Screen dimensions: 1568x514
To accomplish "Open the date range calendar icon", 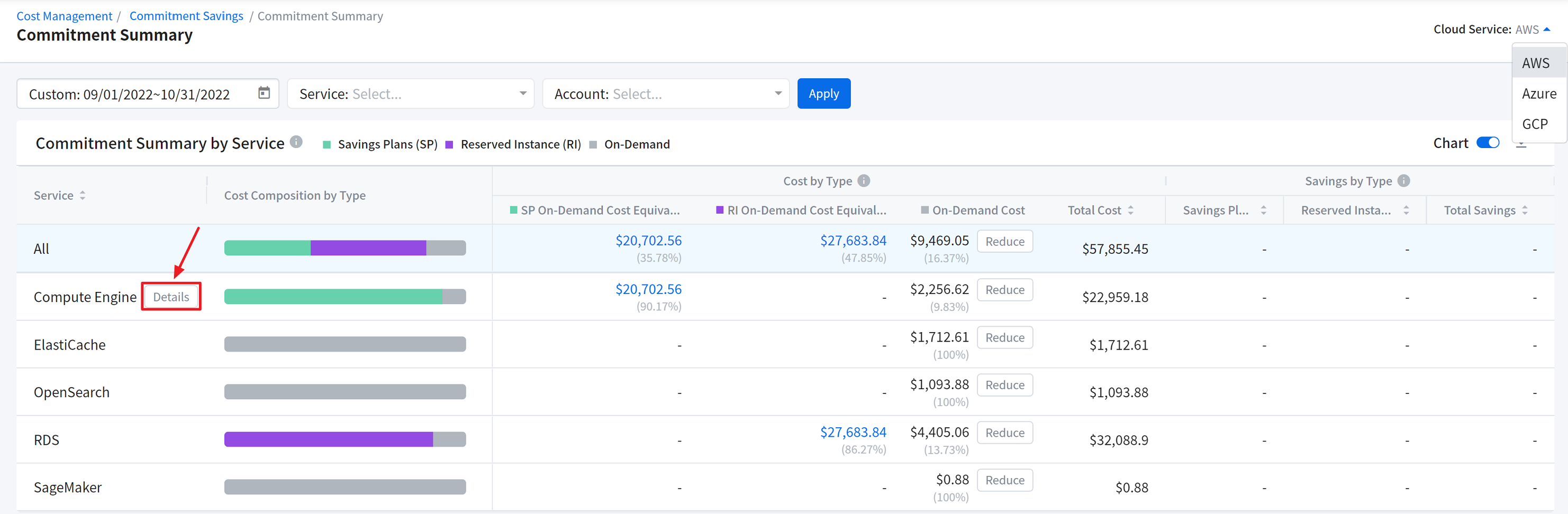I will click(264, 93).
